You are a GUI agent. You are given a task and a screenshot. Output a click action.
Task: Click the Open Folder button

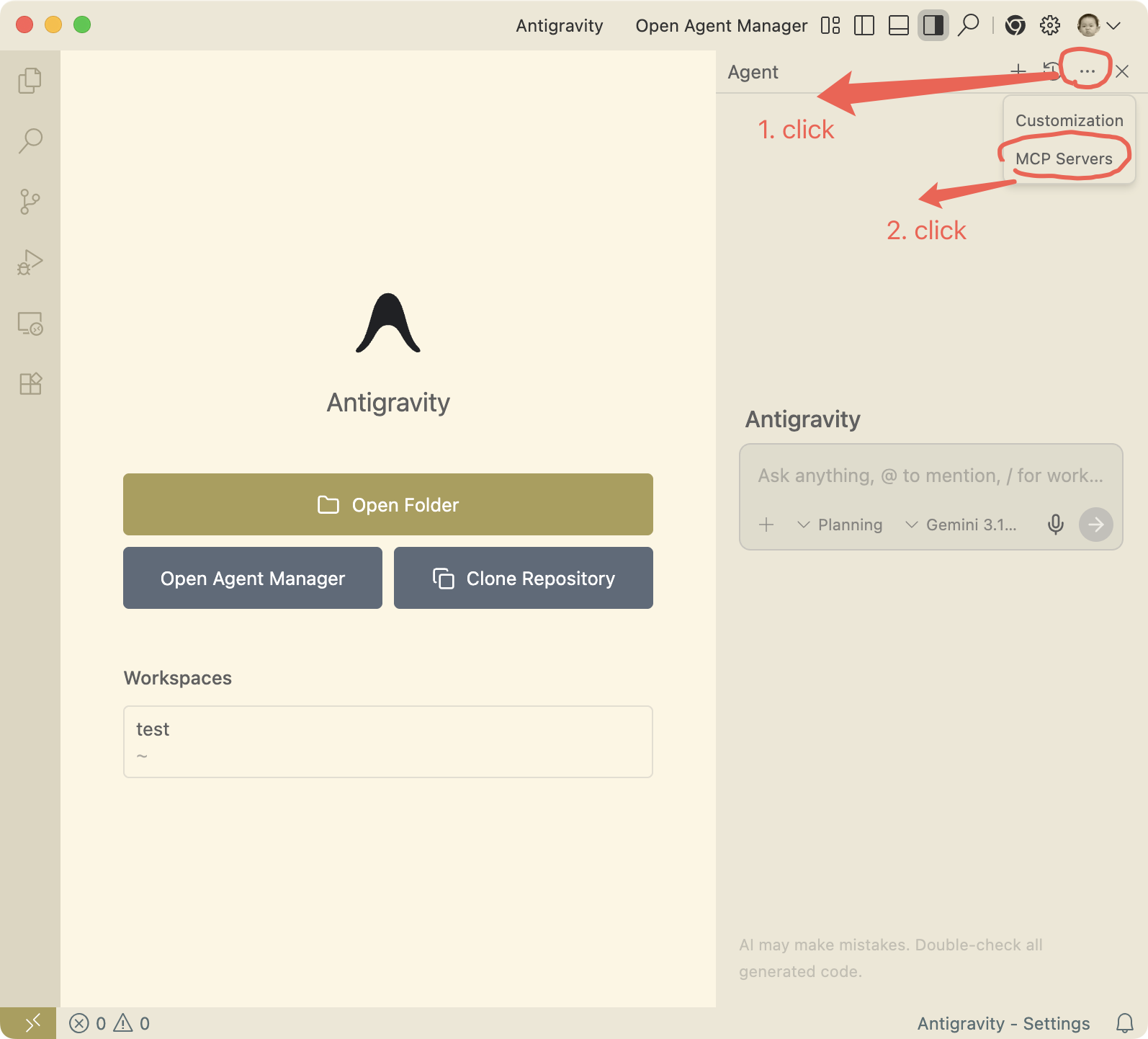387,504
